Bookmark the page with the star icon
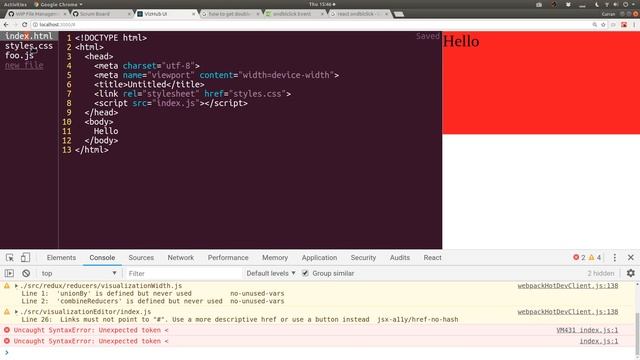The width and height of the screenshot is (640, 360). (603, 25)
